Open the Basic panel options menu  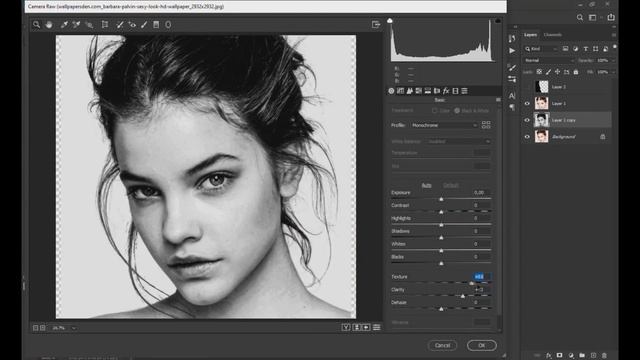click(x=498, y=100)
